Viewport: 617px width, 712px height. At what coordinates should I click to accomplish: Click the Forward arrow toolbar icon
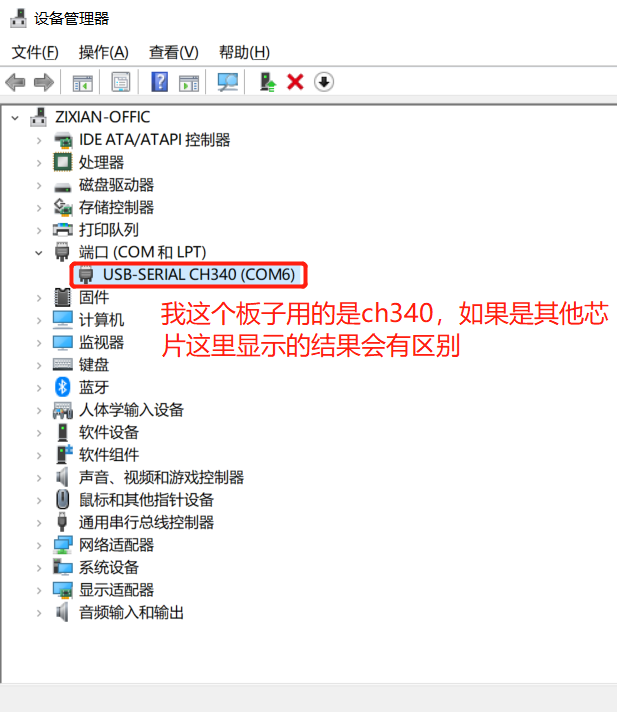44,82
